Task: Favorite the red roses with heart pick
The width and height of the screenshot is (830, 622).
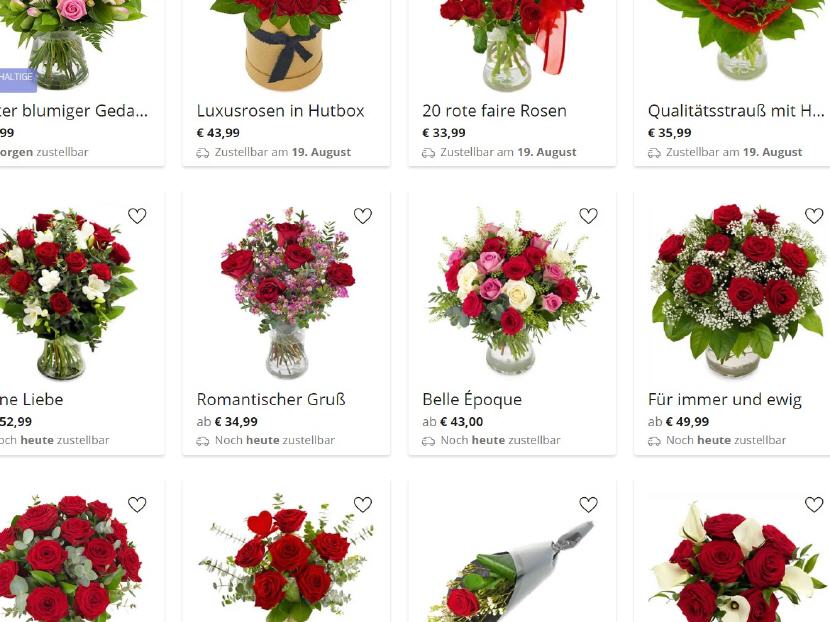Action: point(363,504)
